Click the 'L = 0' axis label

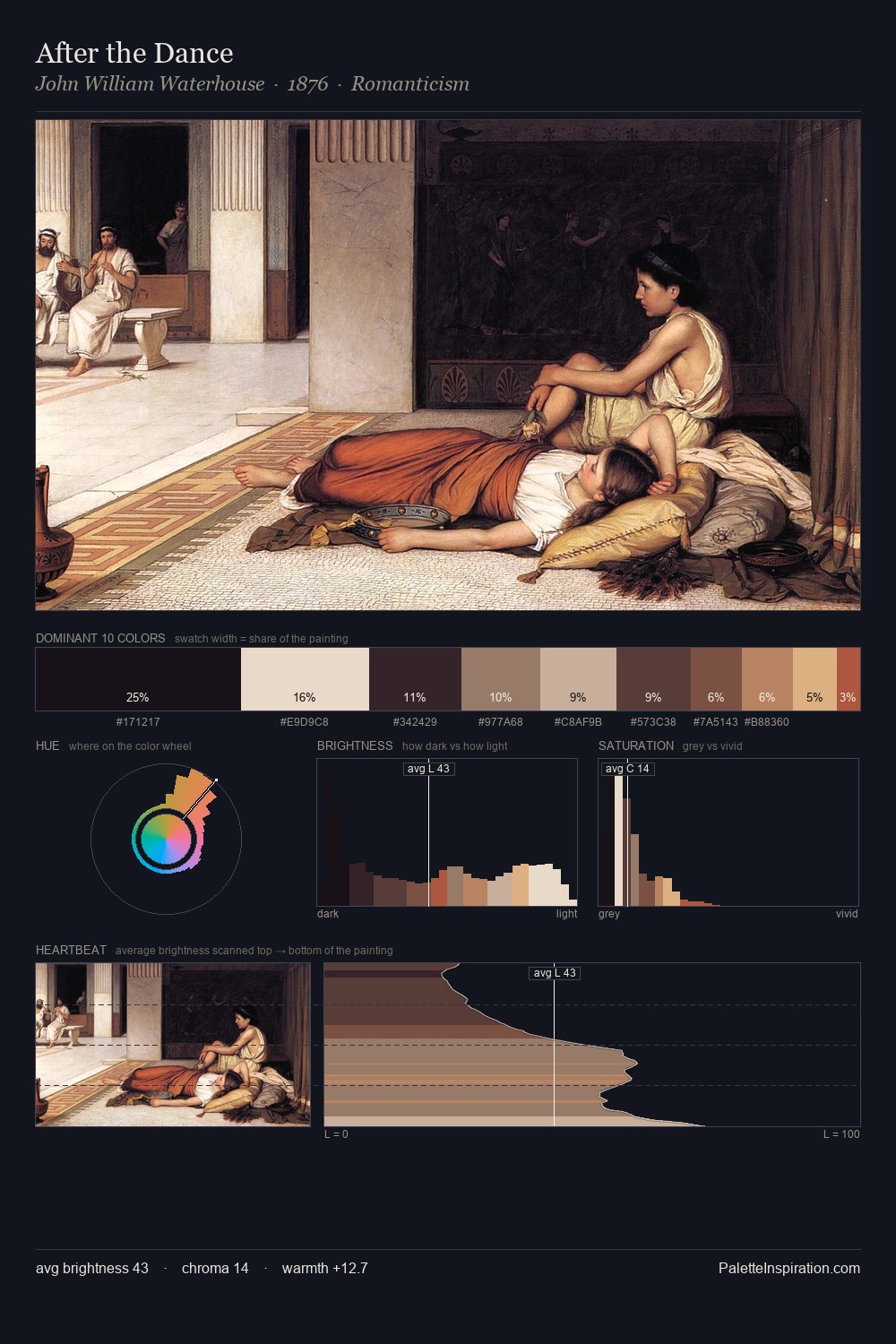coord(336,1134)
